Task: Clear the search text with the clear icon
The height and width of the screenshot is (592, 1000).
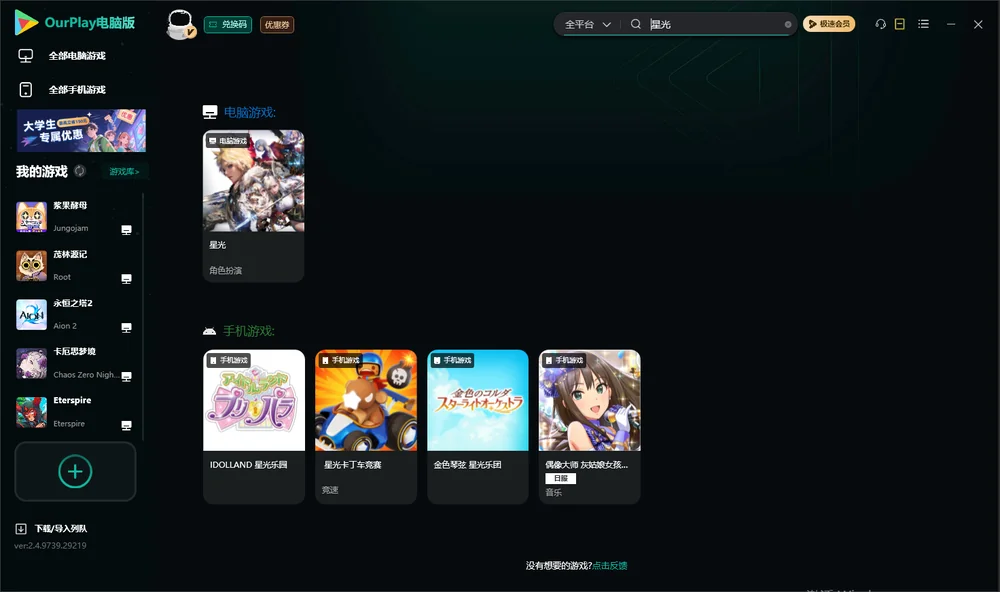Action: pos(788,24)
